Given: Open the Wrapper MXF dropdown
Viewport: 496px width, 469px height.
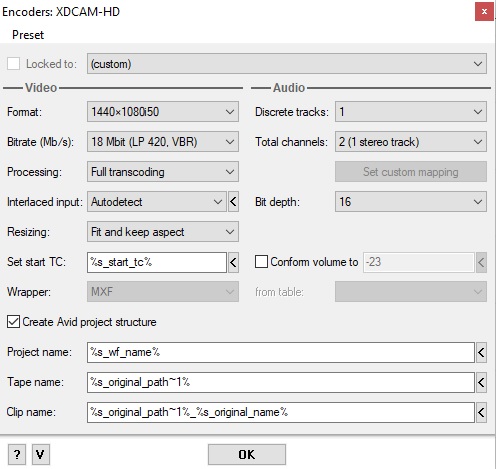Looking at the screenshot, I should point(163,292).
